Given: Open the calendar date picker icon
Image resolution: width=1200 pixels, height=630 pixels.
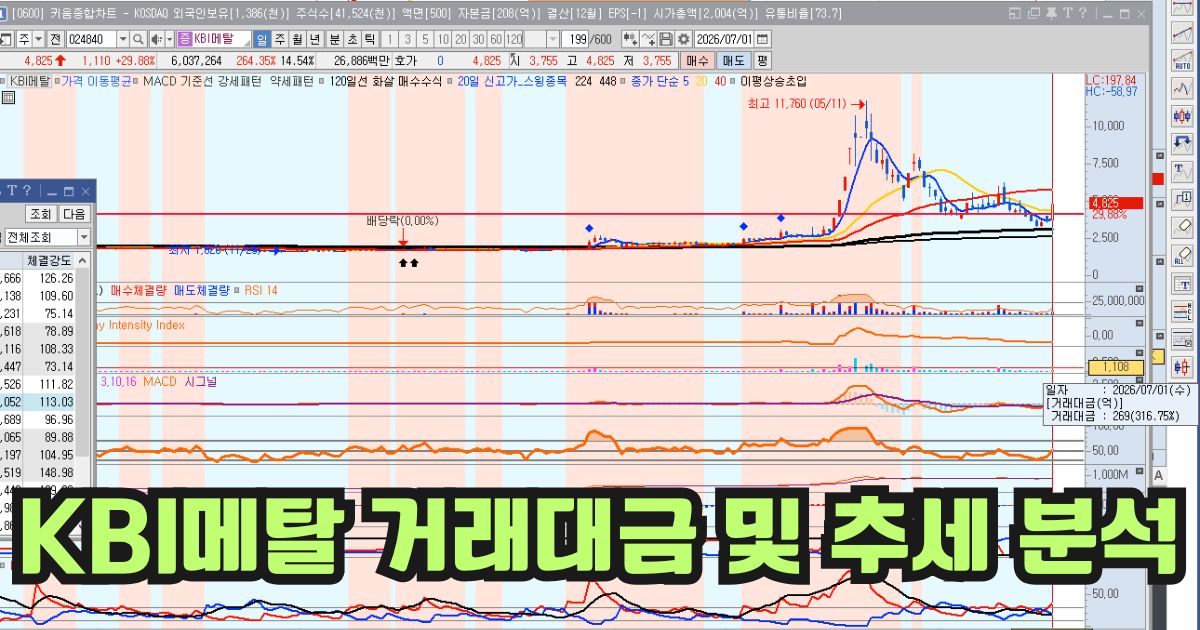Looking at the screenshot, I should click(x=762, y=39).
